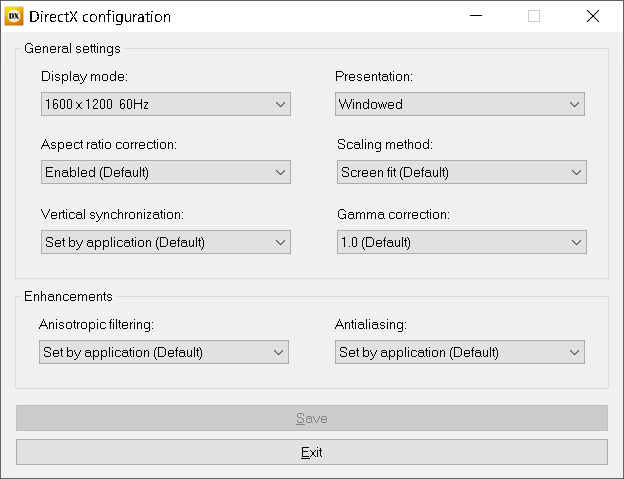Open the Anisotropic filtering dropdown
This screenshot has height=479, width=624.
coord(164,352)
